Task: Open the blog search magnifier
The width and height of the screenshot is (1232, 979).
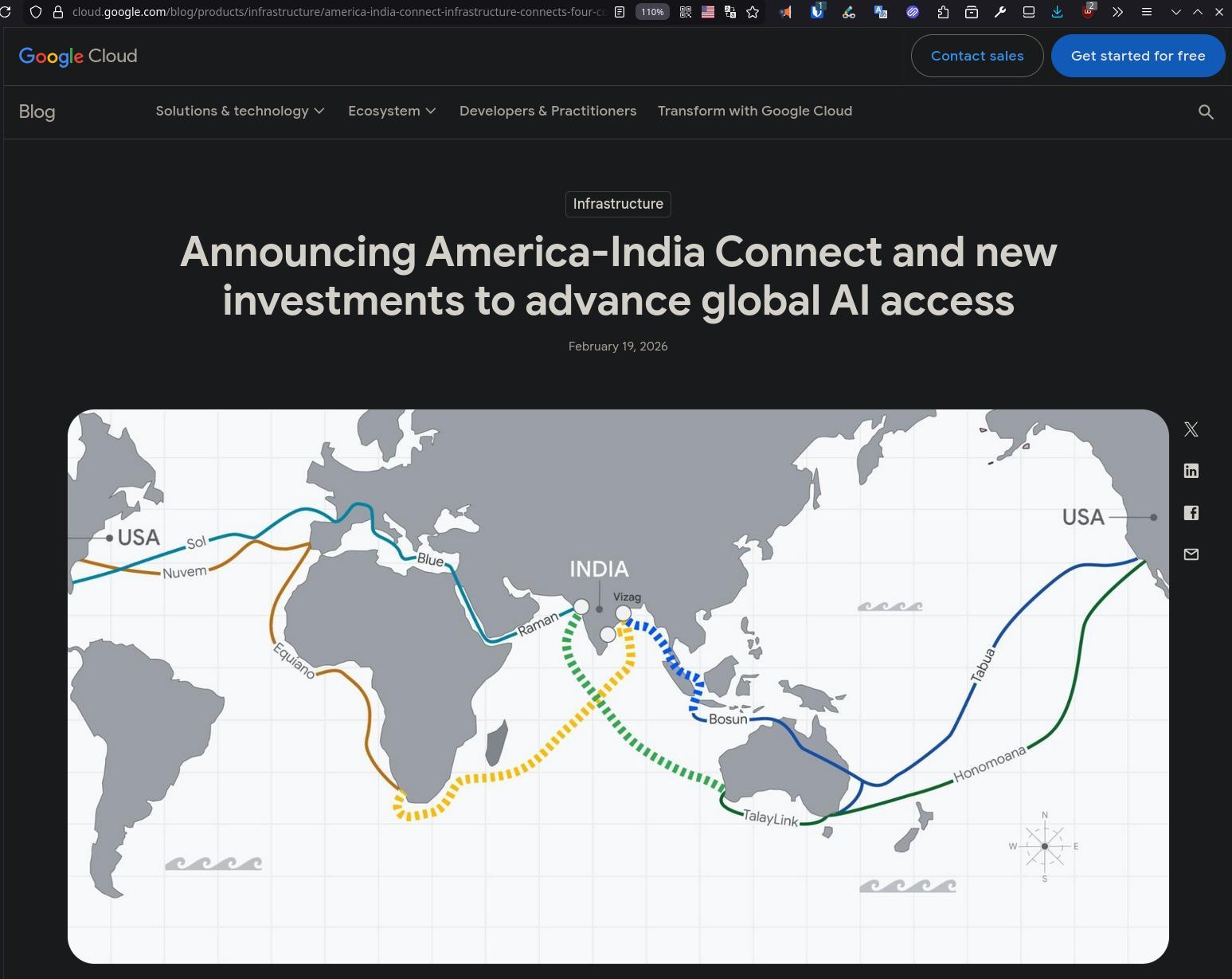Action: click(1206, 112)
